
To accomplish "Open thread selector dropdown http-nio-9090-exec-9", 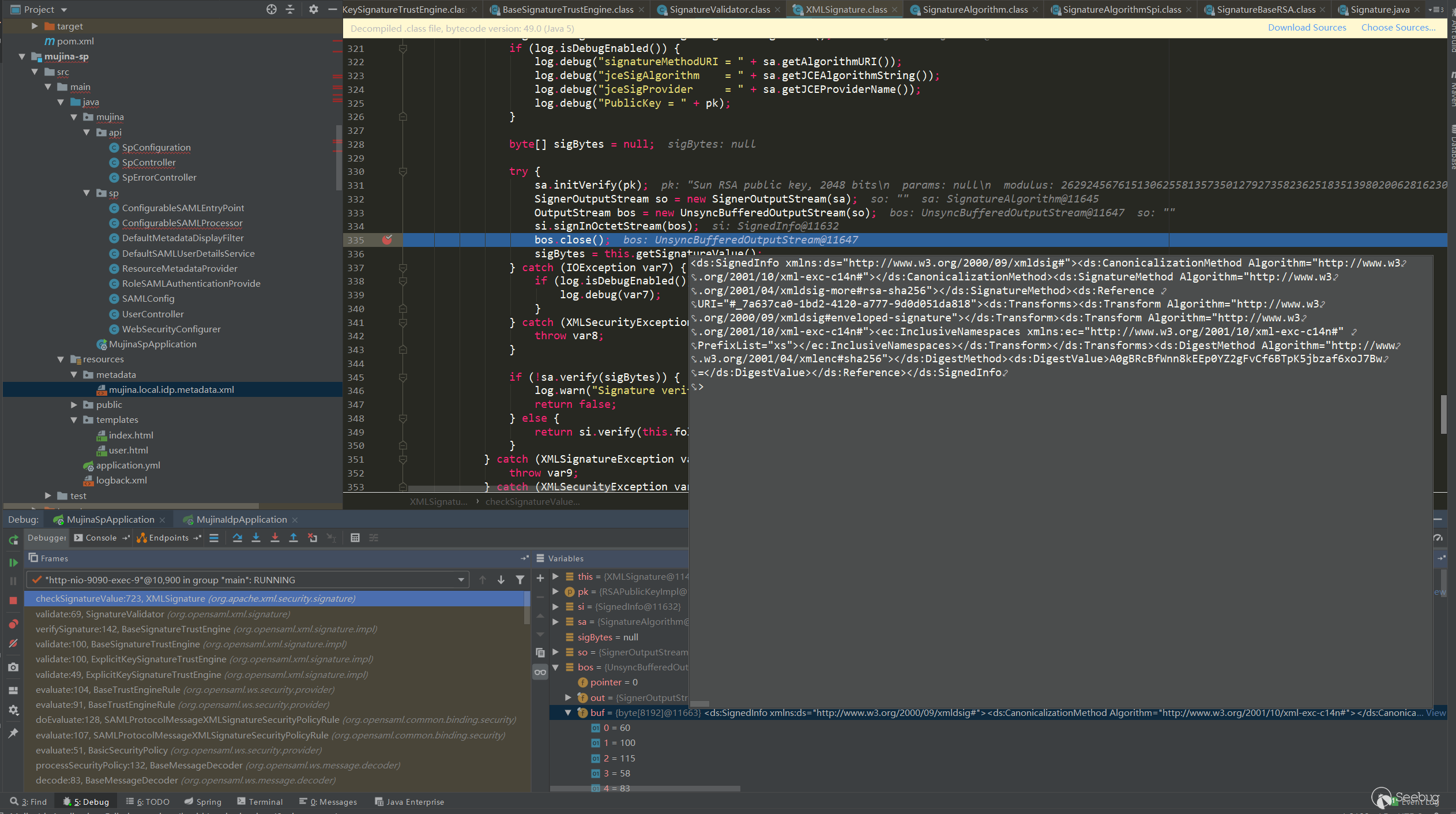I will [461, 580].
